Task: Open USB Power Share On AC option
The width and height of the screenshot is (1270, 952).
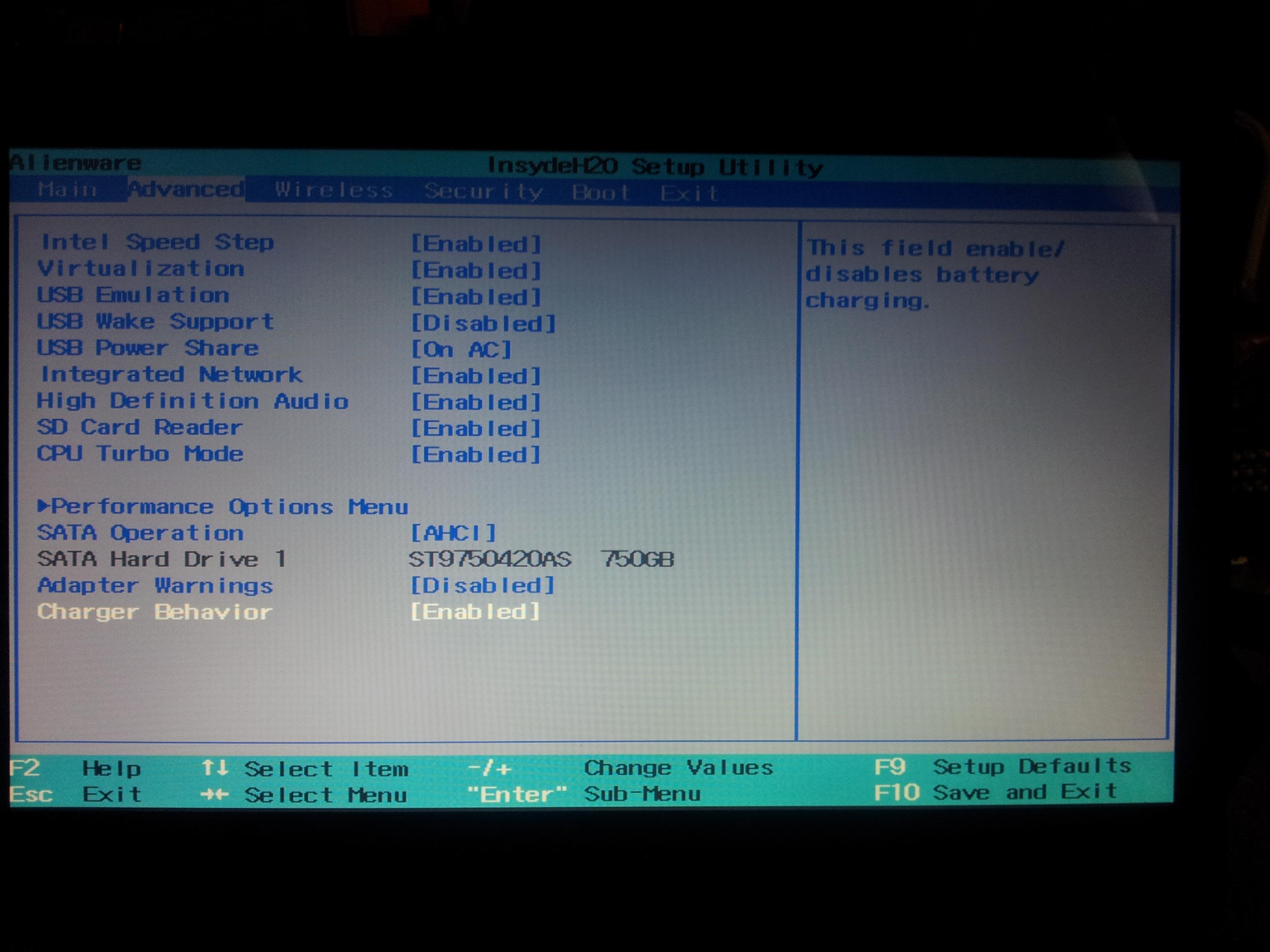Action: pos(461,349)
